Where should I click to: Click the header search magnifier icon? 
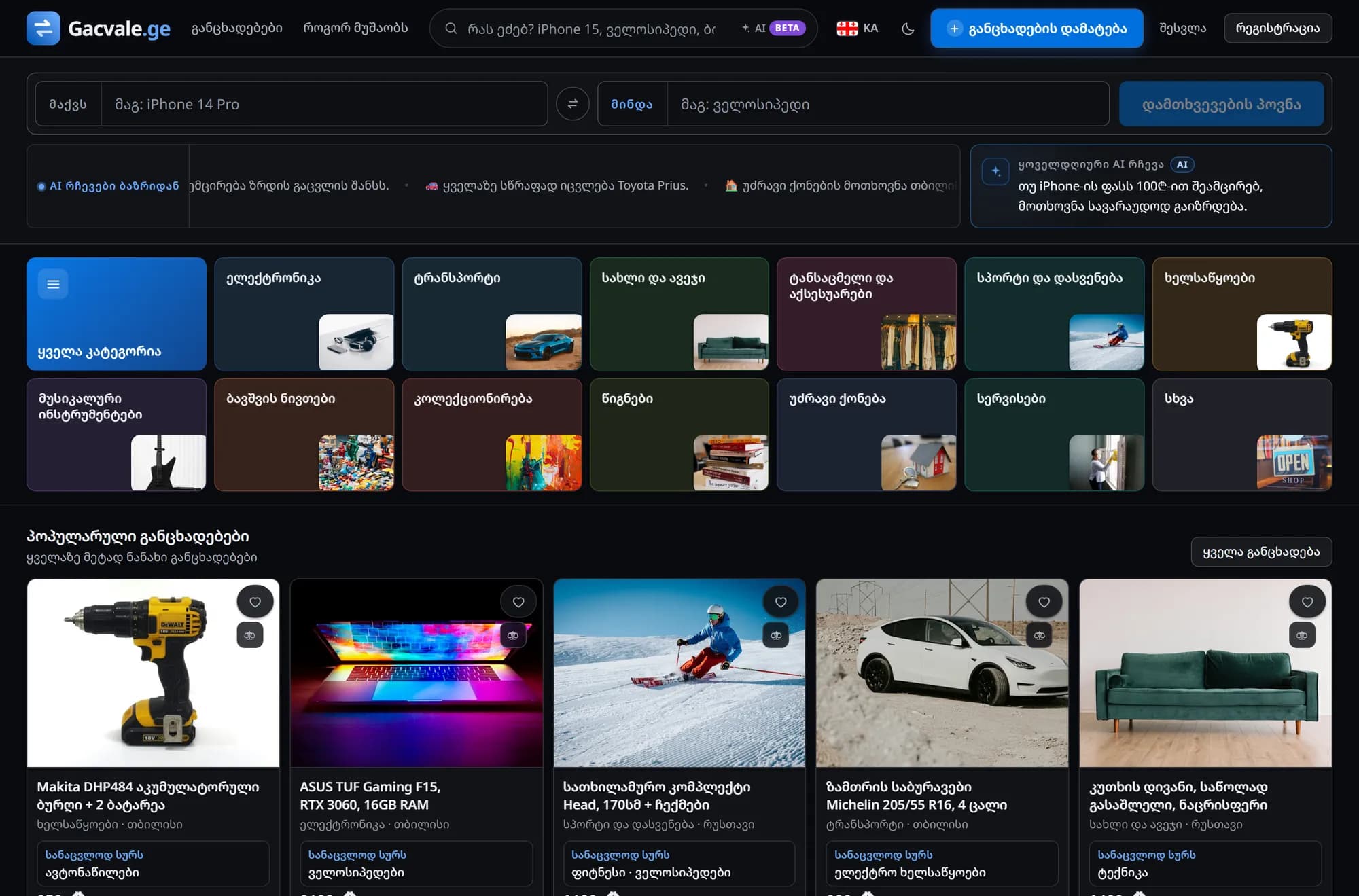pos(451,29)
